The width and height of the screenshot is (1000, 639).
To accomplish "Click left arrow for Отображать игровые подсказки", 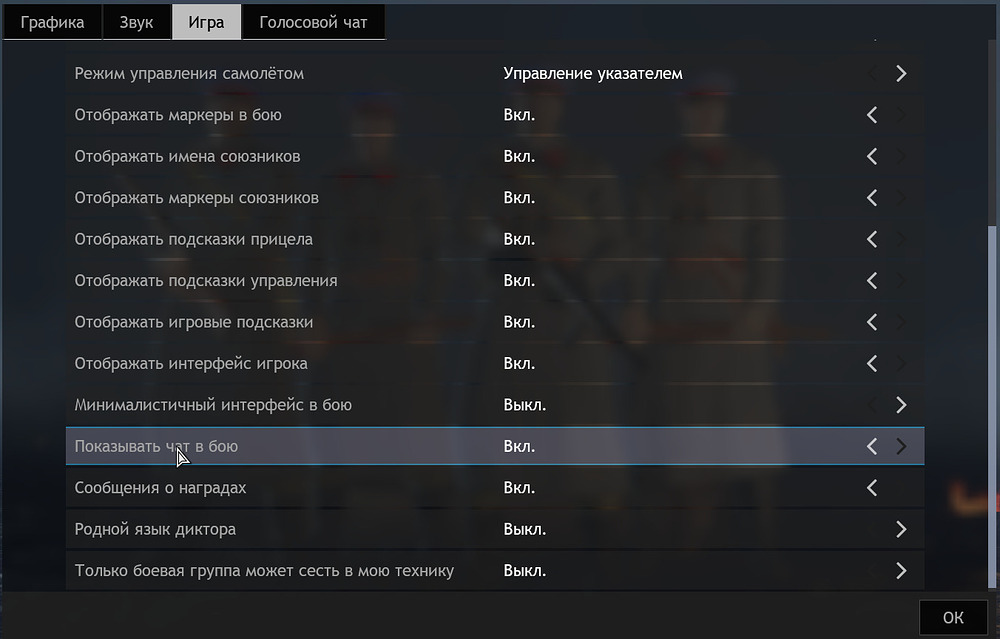I will [x=872, y=322].
